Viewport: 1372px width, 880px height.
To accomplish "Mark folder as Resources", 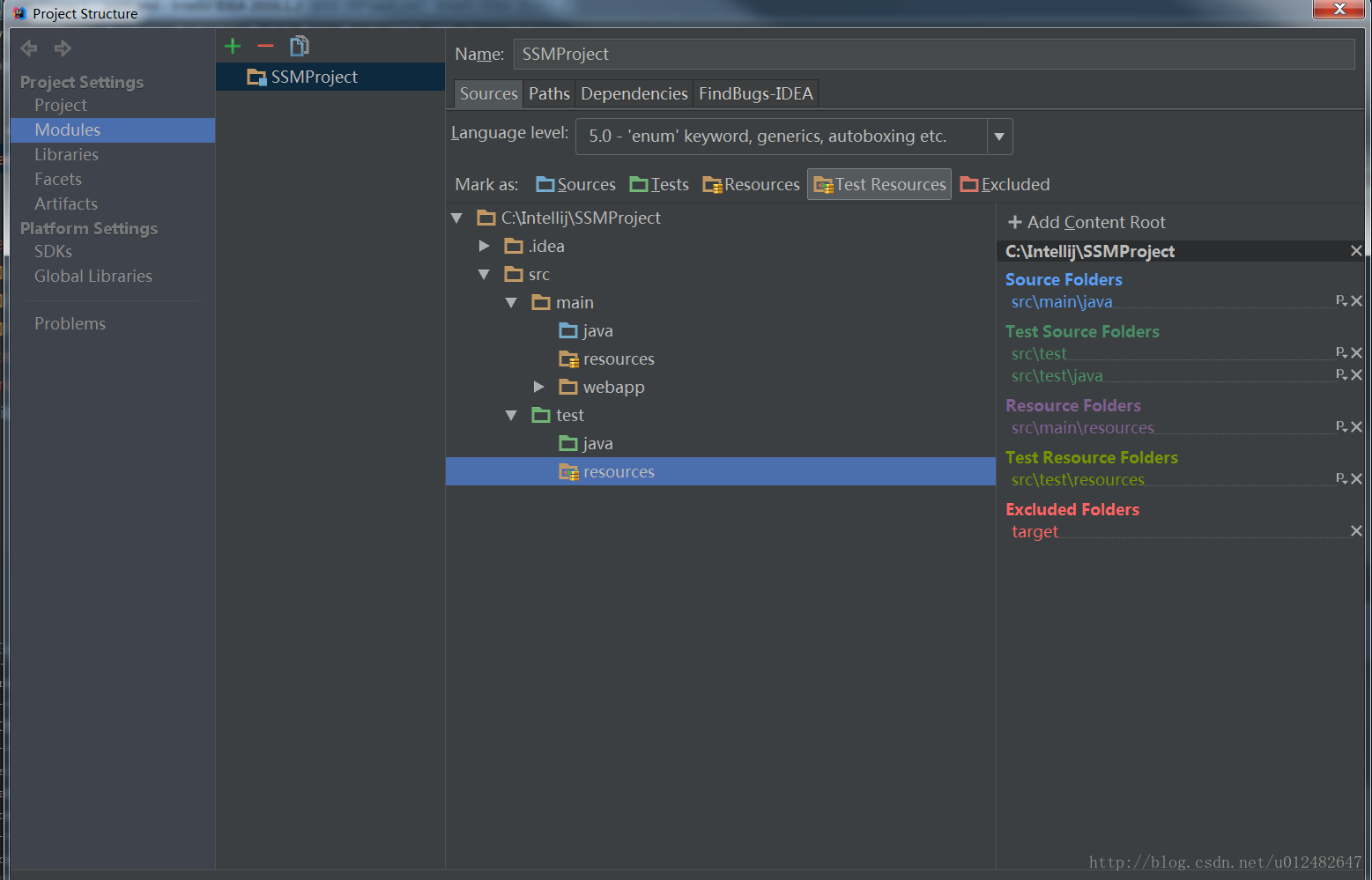I will tap(751, 184).
